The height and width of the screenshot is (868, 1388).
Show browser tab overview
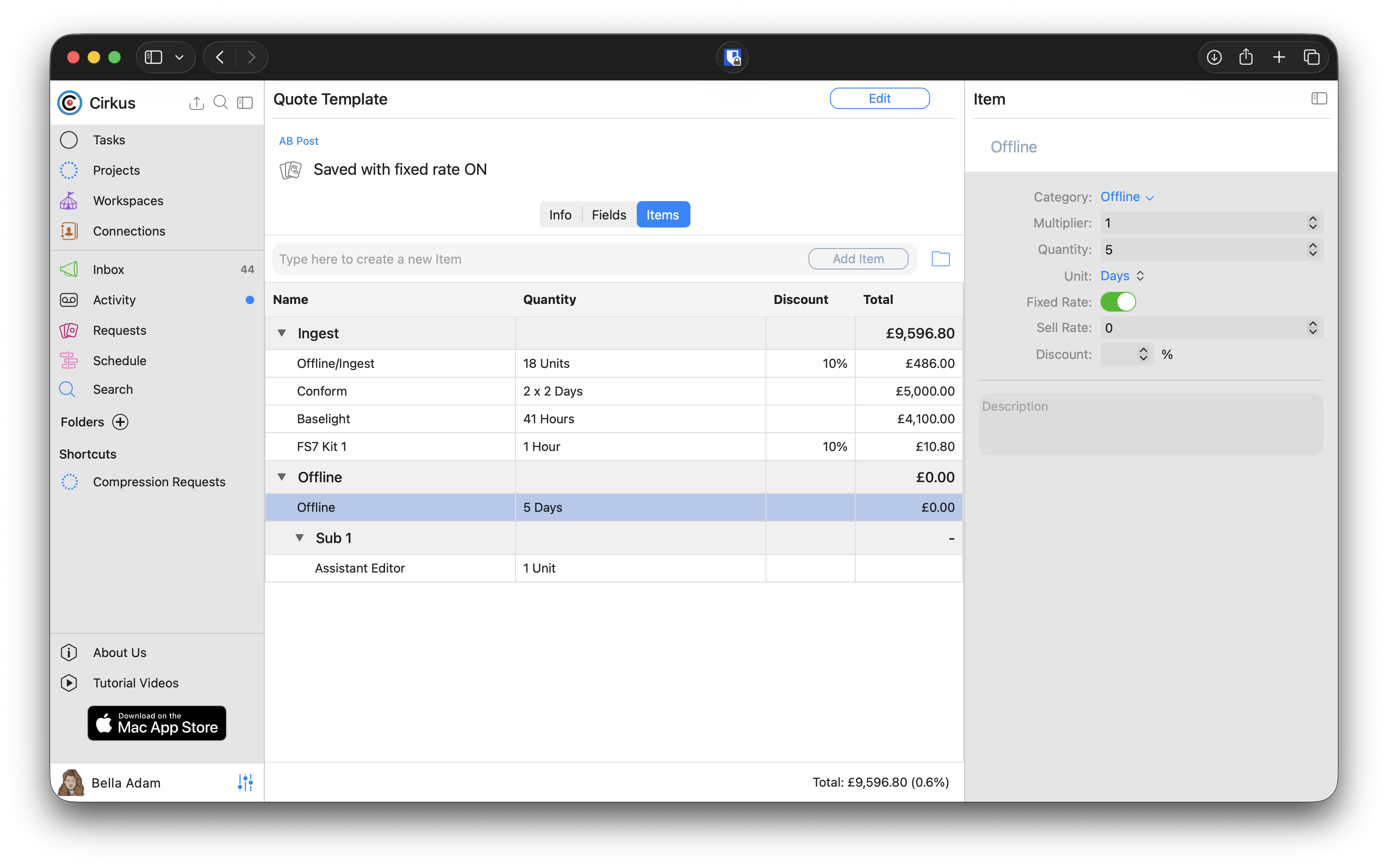1312,57
